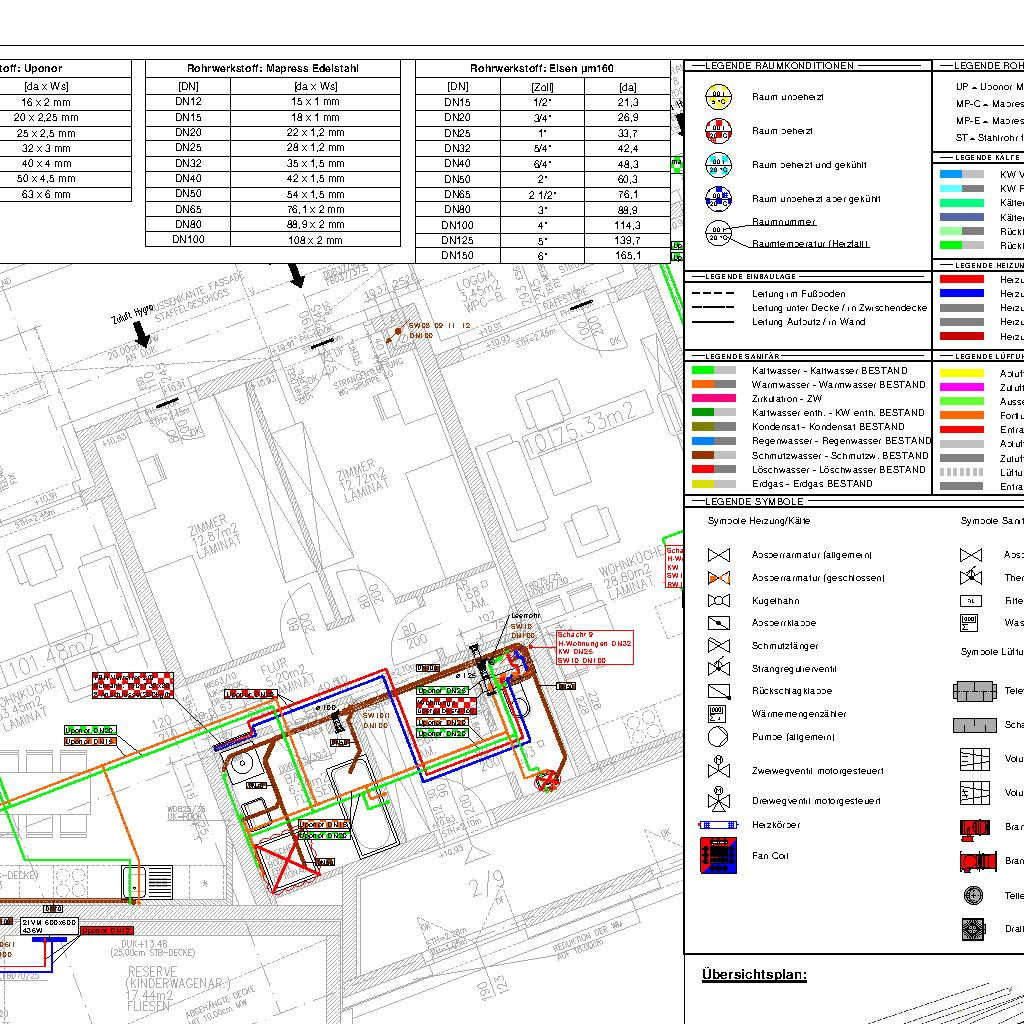Click the DN125 row label
The image size is (1024, 1024).
(x=458, y=240)
